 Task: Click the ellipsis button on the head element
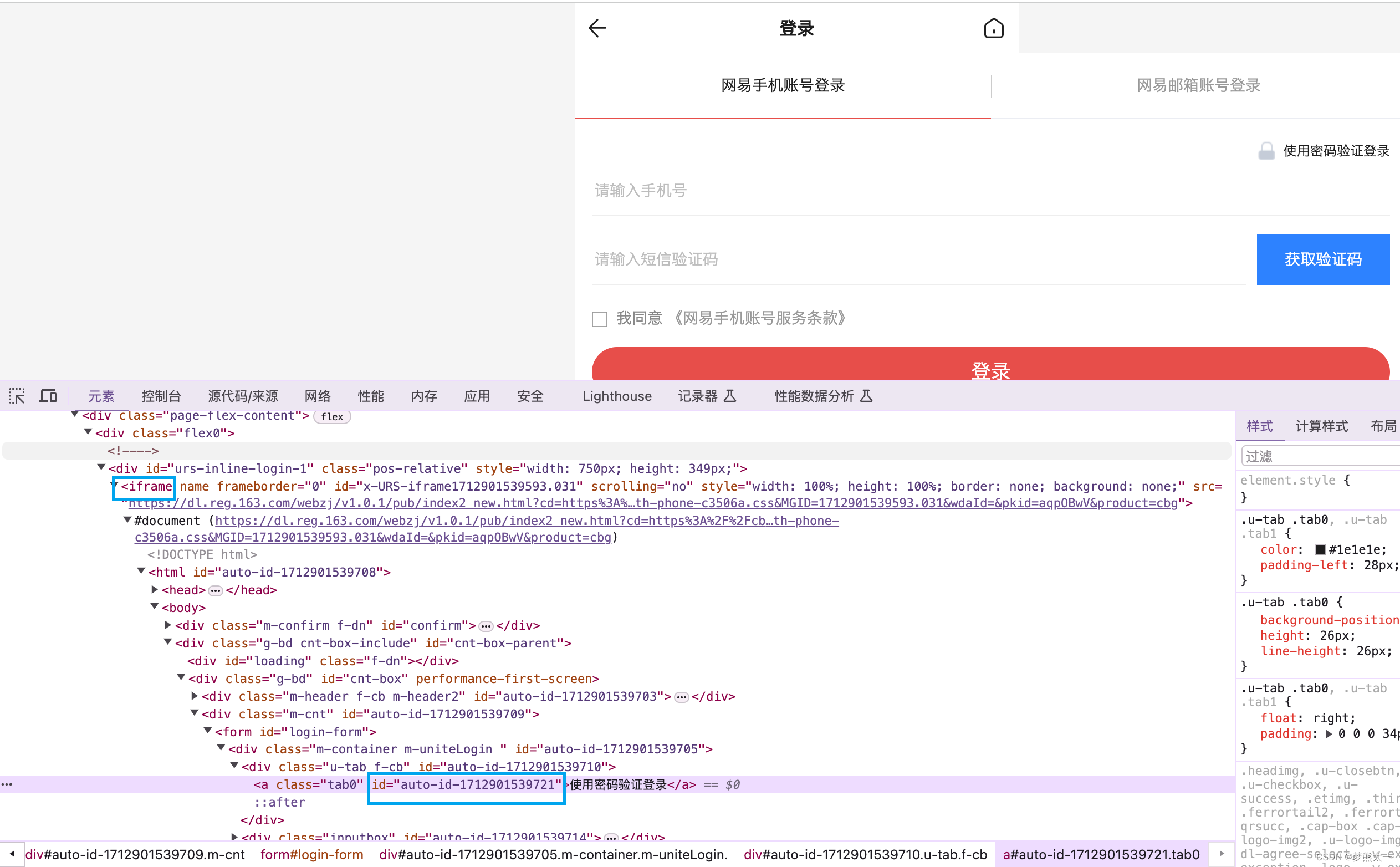[x=215, y=589]
